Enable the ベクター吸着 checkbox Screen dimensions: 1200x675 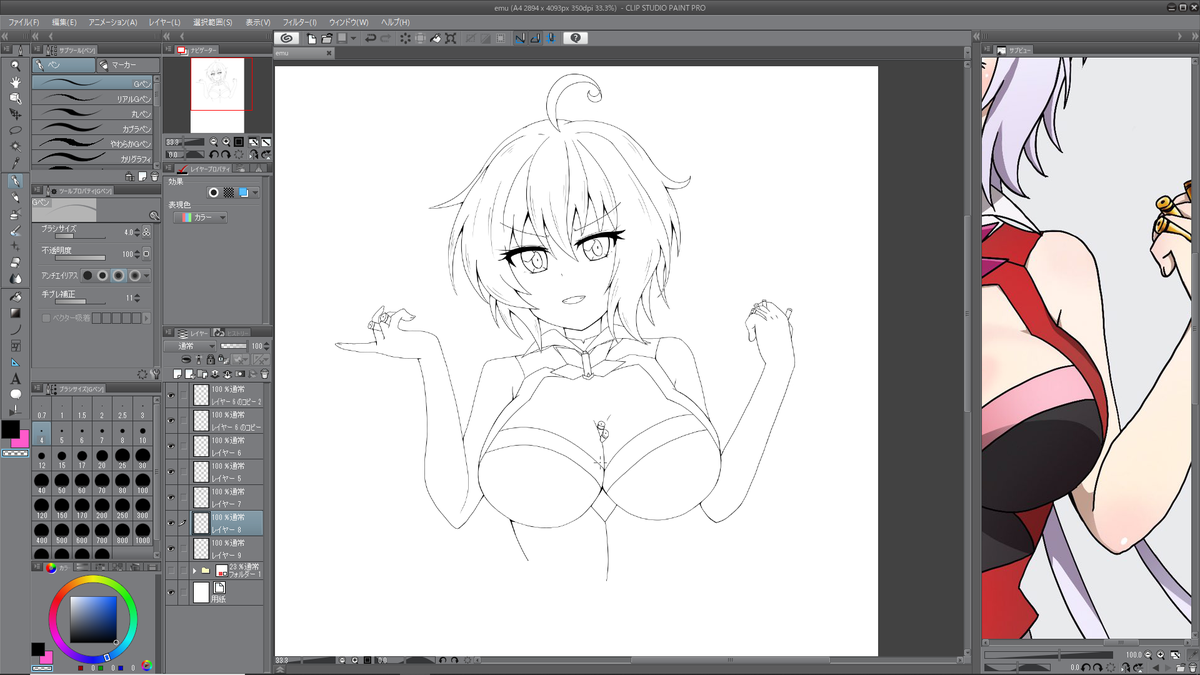point(45,318)
